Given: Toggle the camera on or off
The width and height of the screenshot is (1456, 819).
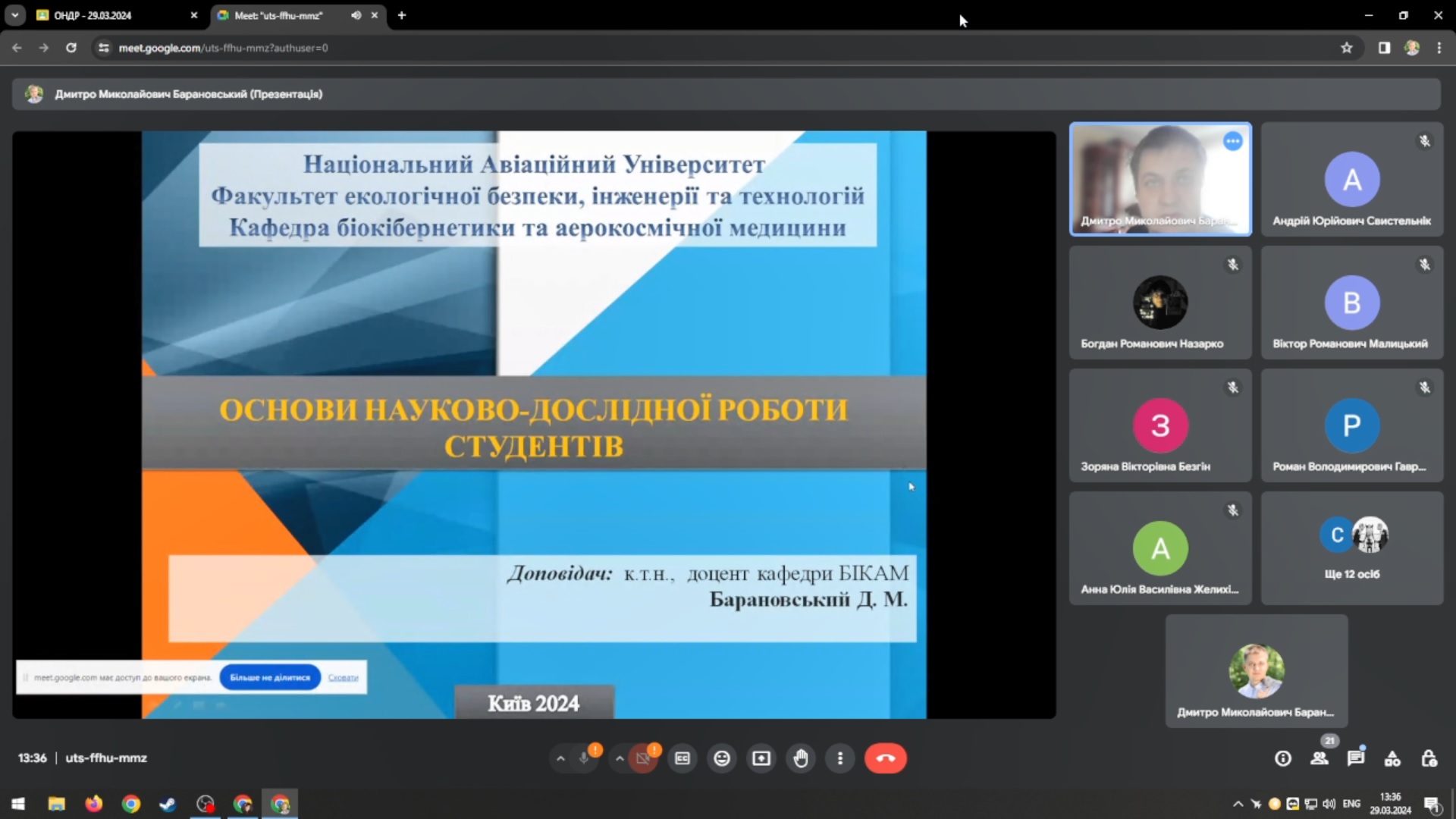Looking at the screenshot, I should point(643,758).
